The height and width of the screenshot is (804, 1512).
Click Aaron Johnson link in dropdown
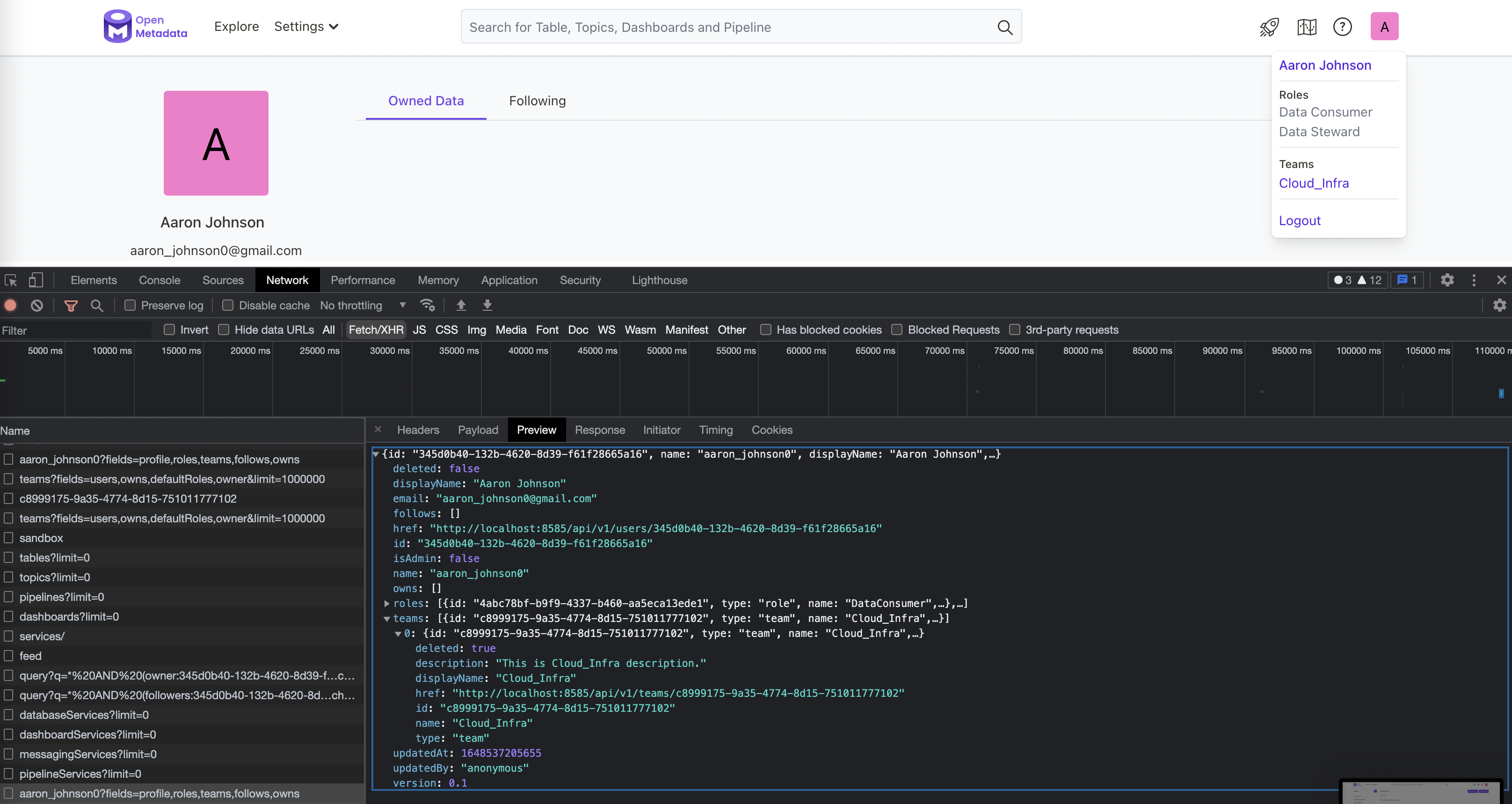coord(1325,65)
